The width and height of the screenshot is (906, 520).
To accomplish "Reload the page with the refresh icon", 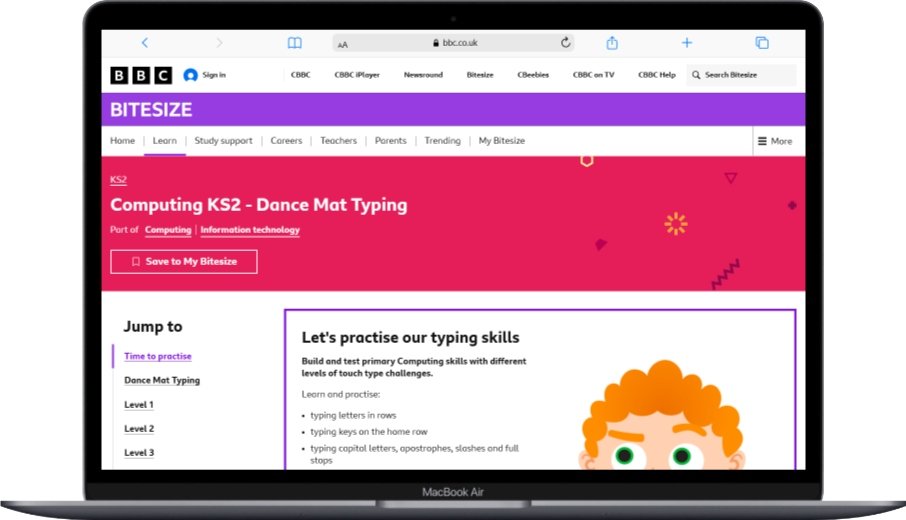I will point(566,42).
